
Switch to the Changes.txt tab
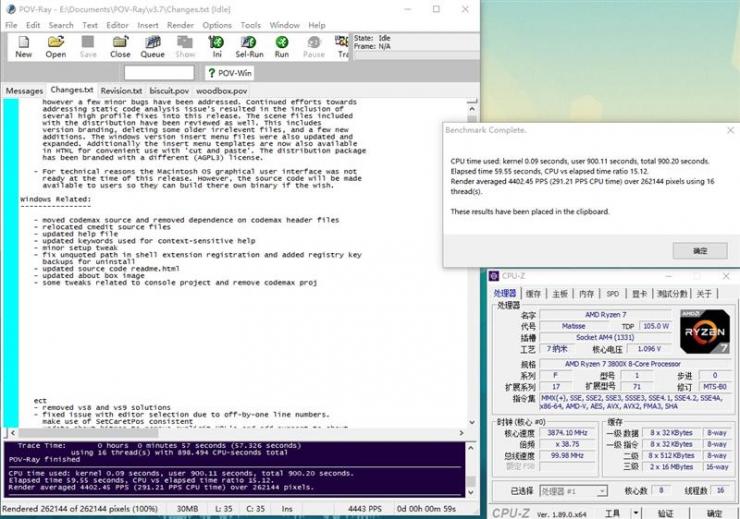72,90
